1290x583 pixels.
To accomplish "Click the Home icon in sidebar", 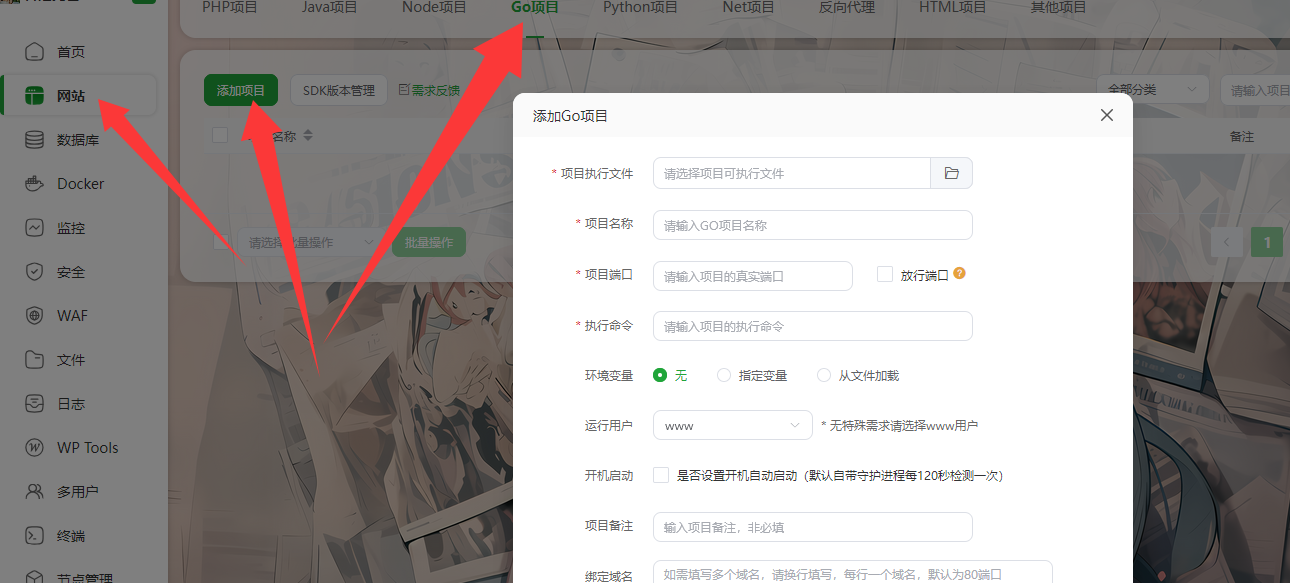I will click(x=35, y=52).
